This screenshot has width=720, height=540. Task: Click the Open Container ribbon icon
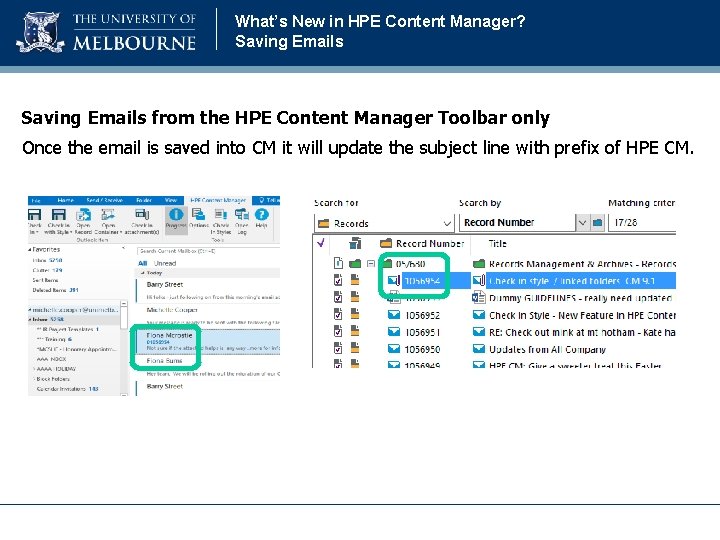point(108,214)
